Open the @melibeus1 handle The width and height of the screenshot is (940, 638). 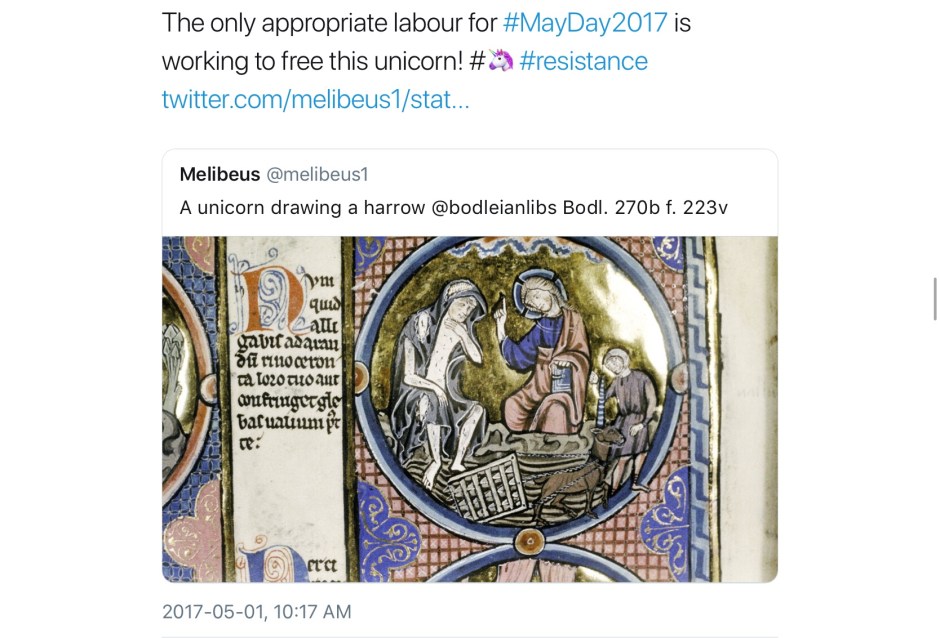[317, 174]
